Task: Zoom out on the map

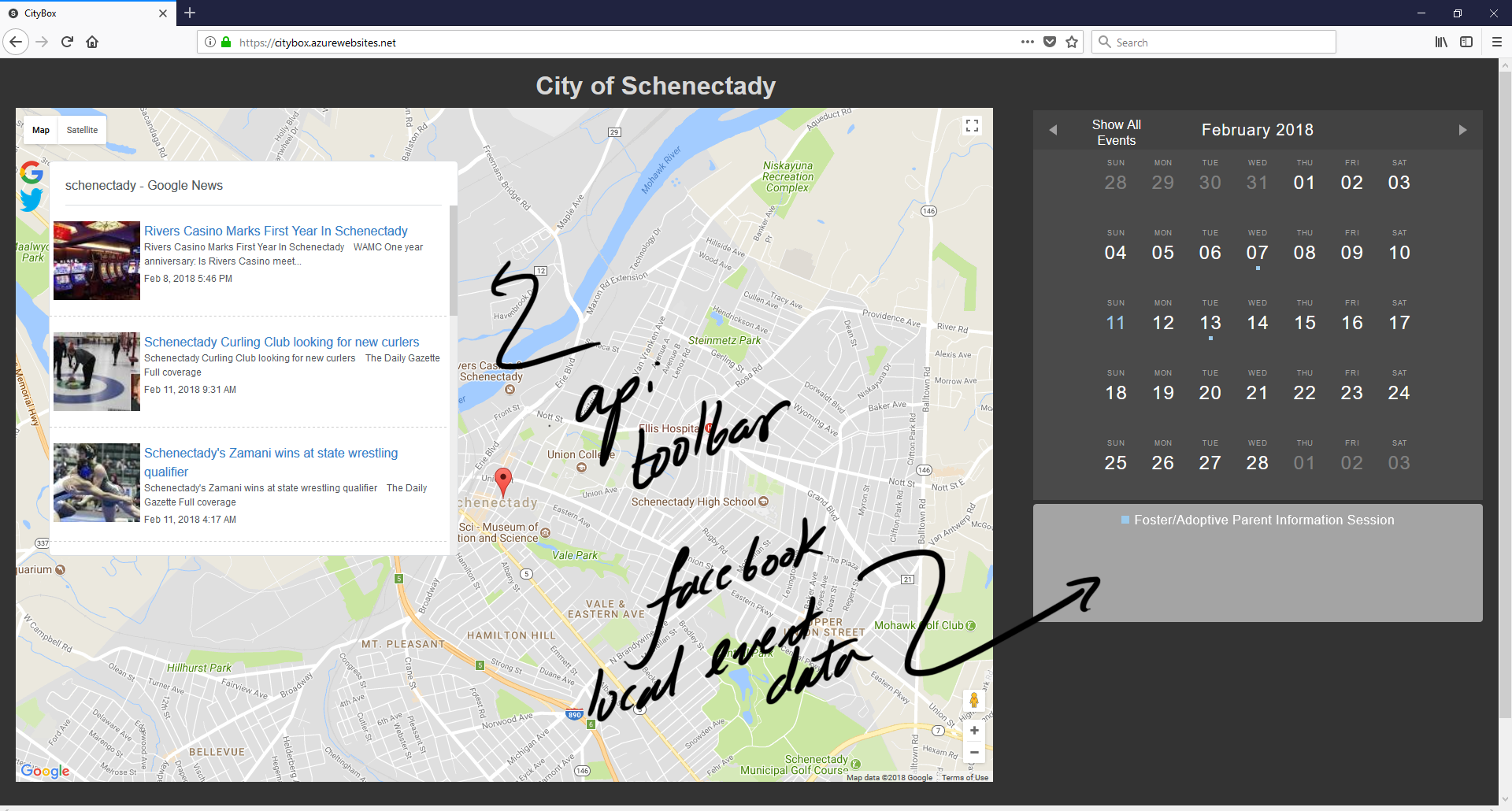Action: tap(974, 753)
